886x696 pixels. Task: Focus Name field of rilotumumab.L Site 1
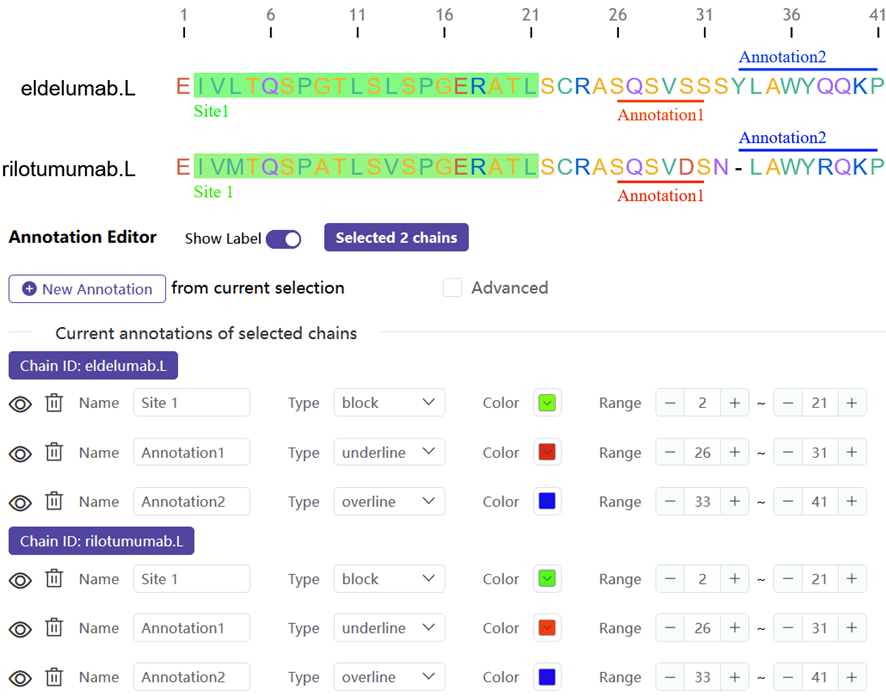(x=192, y=579)
